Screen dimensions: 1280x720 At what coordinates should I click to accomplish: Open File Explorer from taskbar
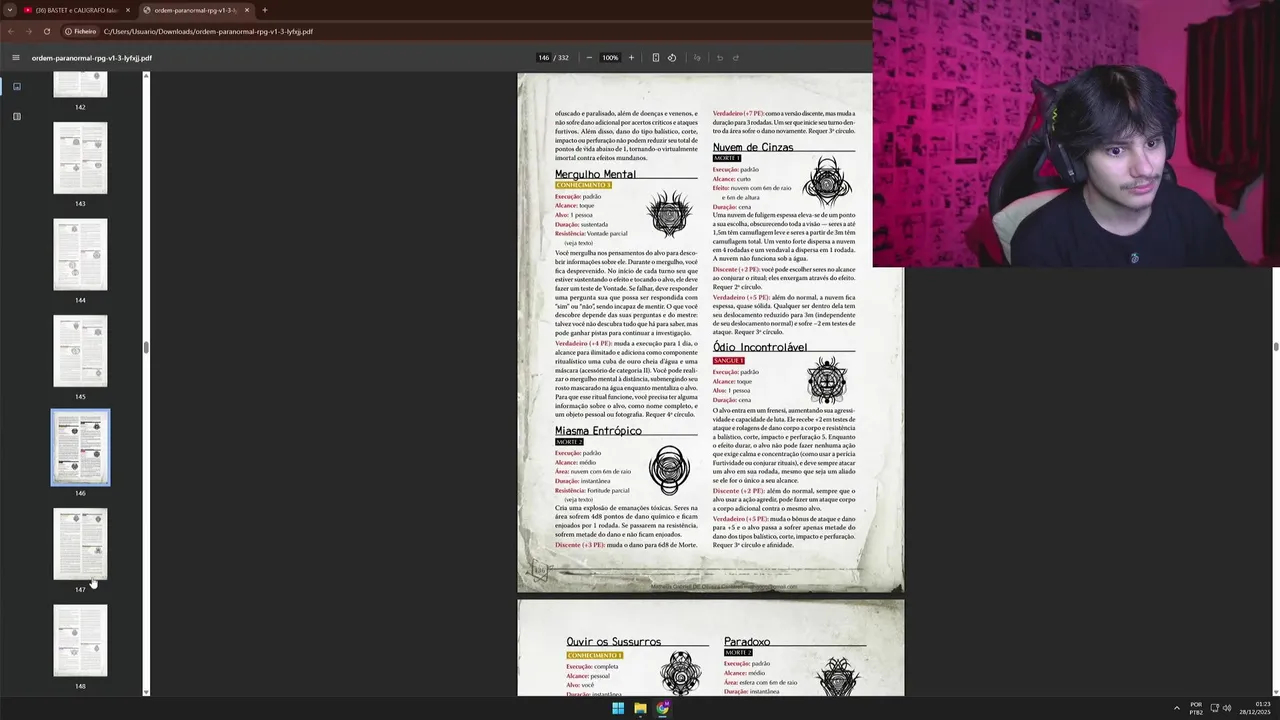640,708
